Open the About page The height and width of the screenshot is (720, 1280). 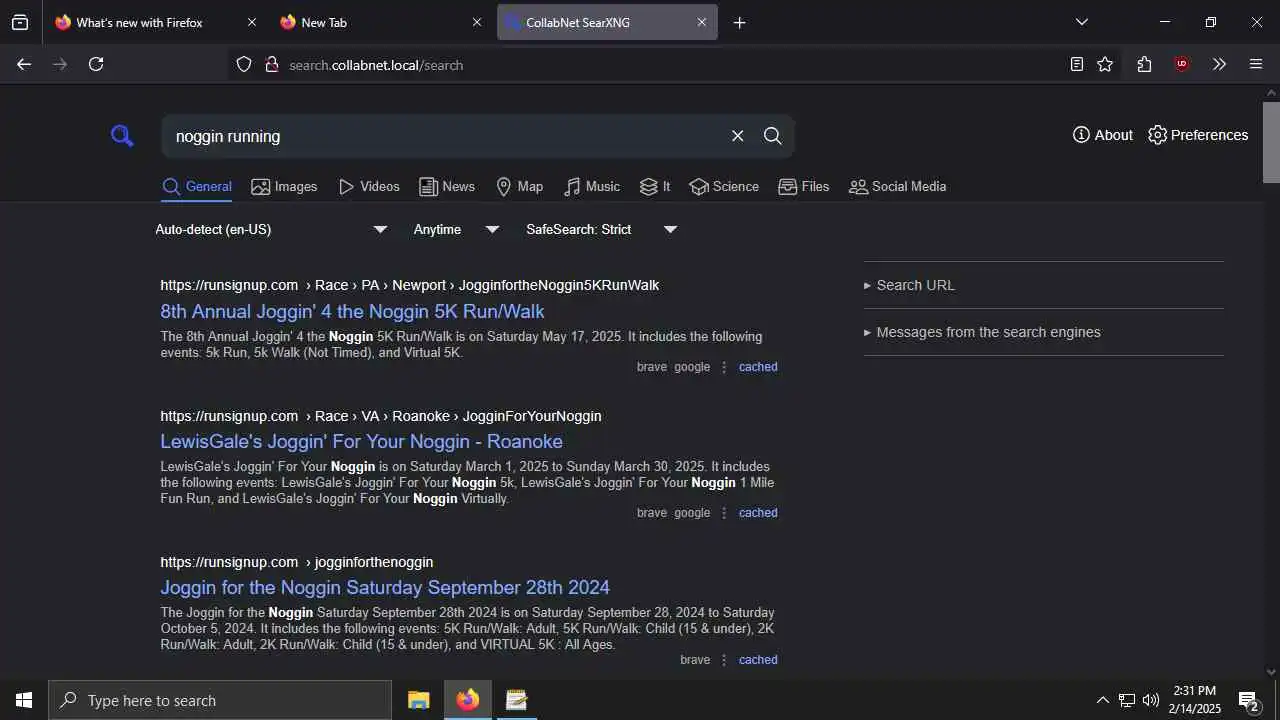pos(1103,135)
